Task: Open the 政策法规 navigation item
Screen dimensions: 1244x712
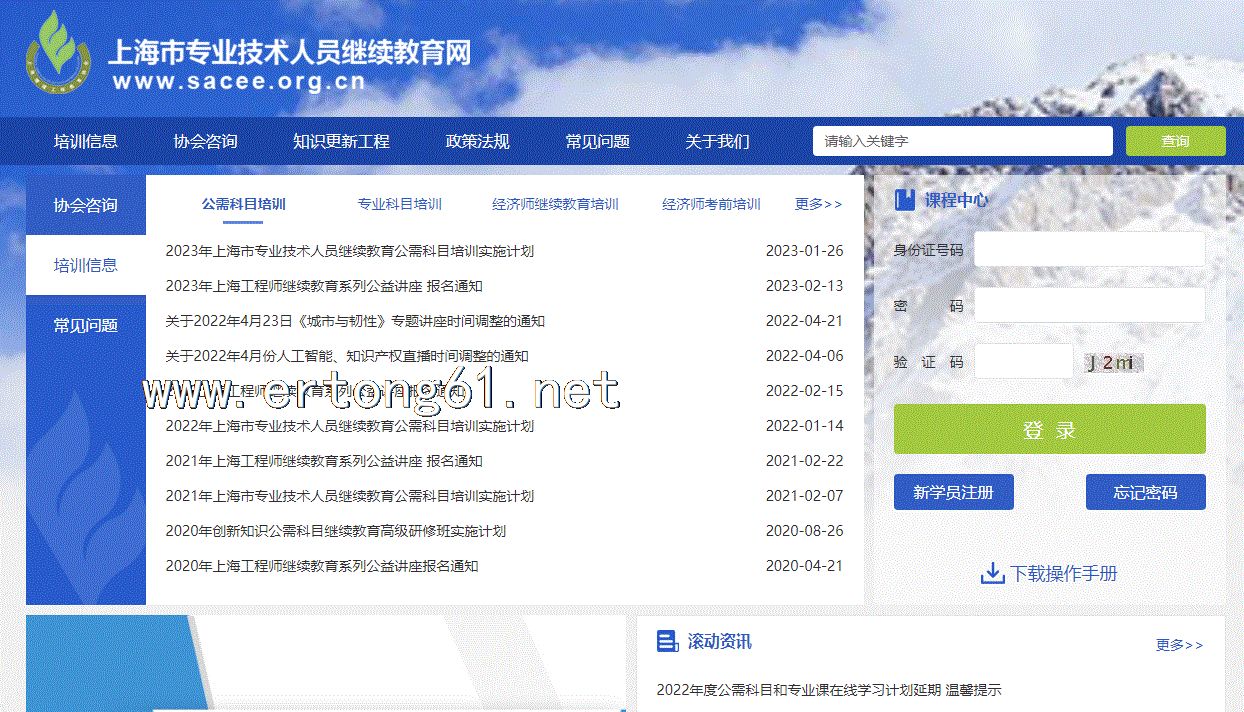Action: point(477,141)
